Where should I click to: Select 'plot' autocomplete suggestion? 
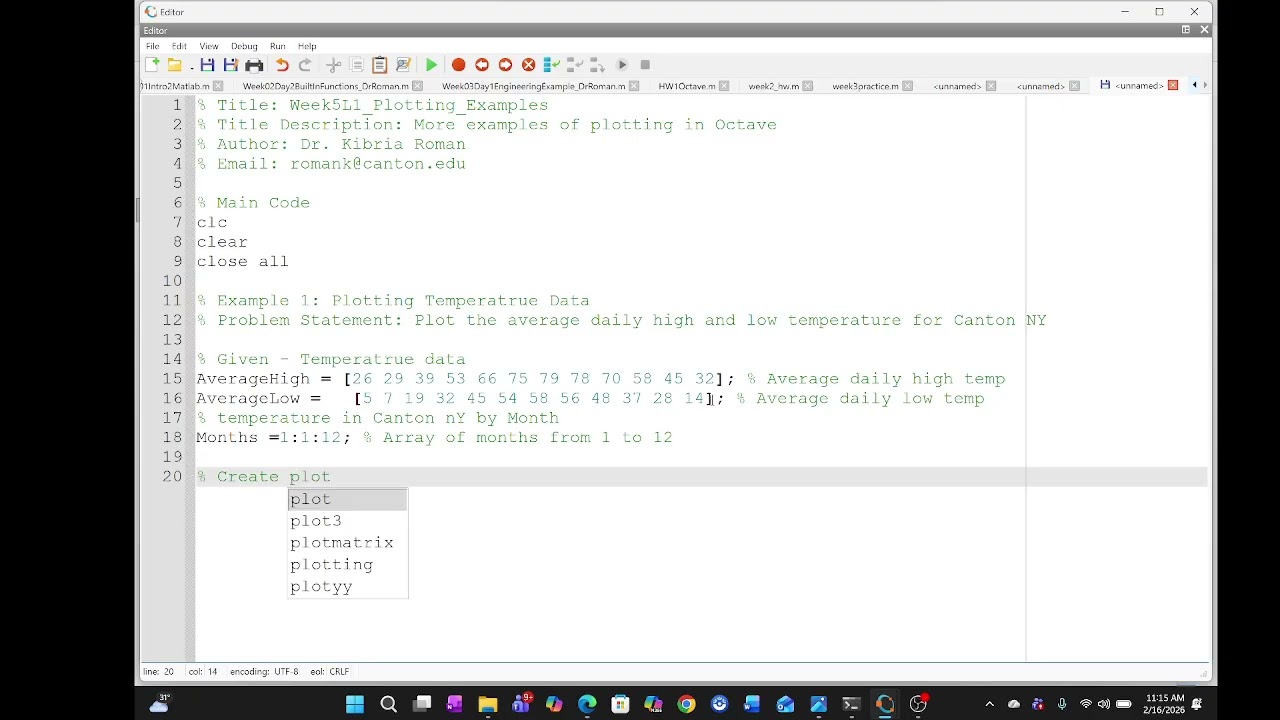(348, 499)
